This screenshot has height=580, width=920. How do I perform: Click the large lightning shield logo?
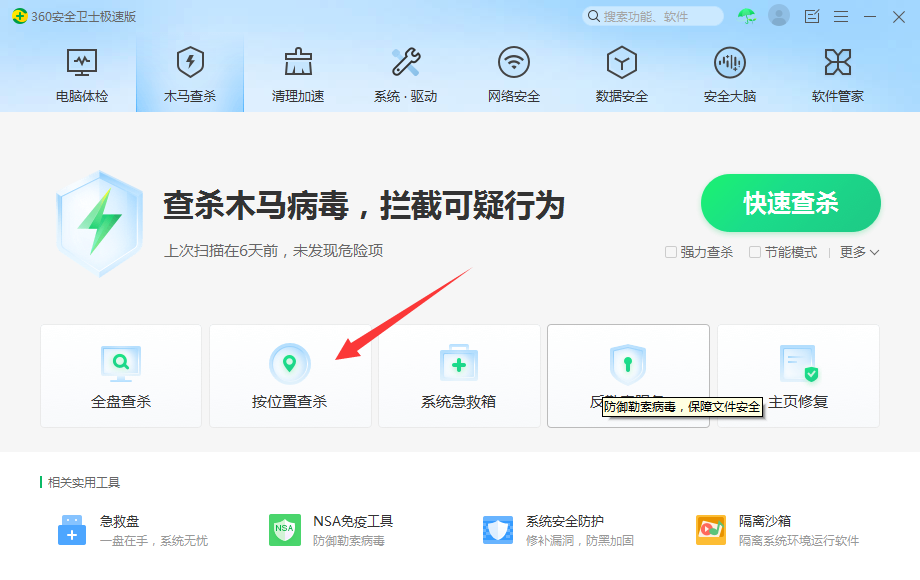pyautogui.click(x=100, y=223)
